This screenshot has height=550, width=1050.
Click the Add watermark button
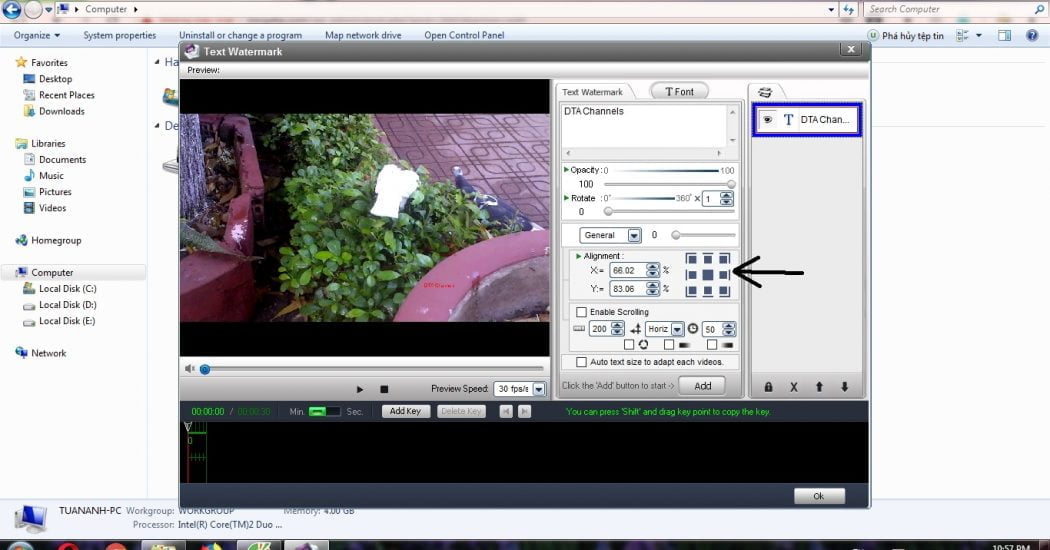702,386
